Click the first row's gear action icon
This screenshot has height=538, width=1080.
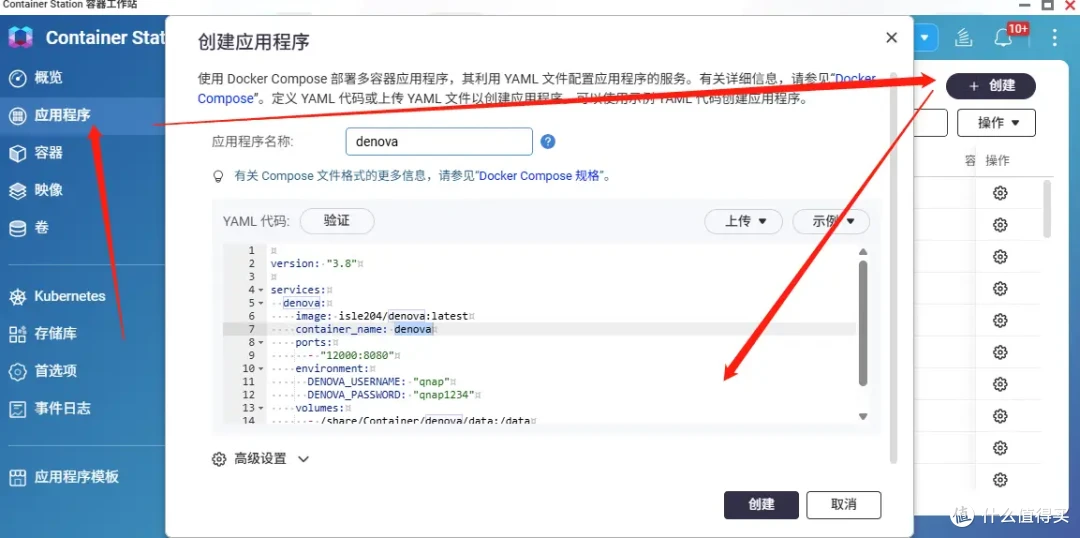point(1000,193)
